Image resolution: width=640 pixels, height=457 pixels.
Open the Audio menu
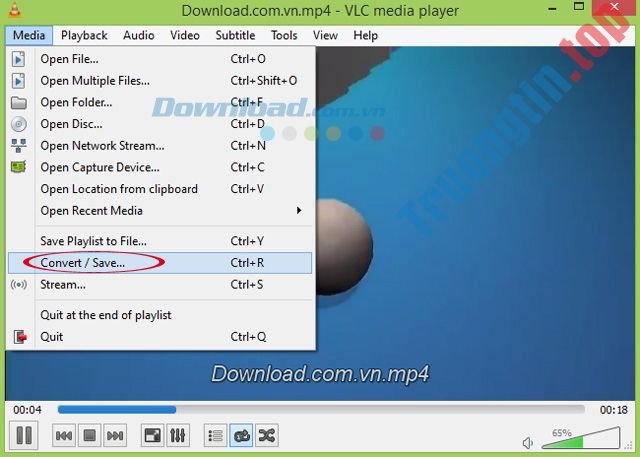[139, 35]
